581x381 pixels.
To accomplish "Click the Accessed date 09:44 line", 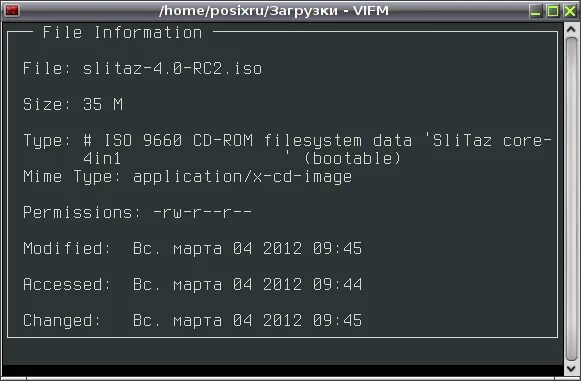I will coord(192,285).
